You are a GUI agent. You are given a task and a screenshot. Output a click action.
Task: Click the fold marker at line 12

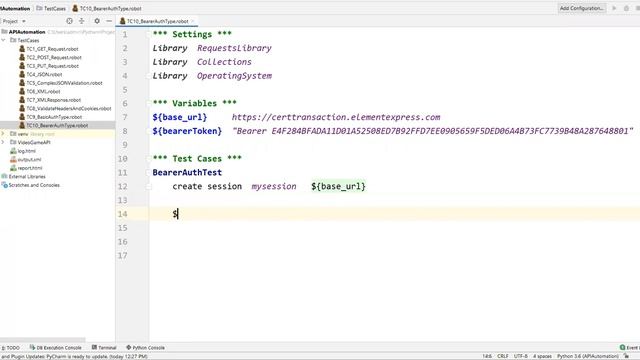pyautogui.click(x=149, y=187)
